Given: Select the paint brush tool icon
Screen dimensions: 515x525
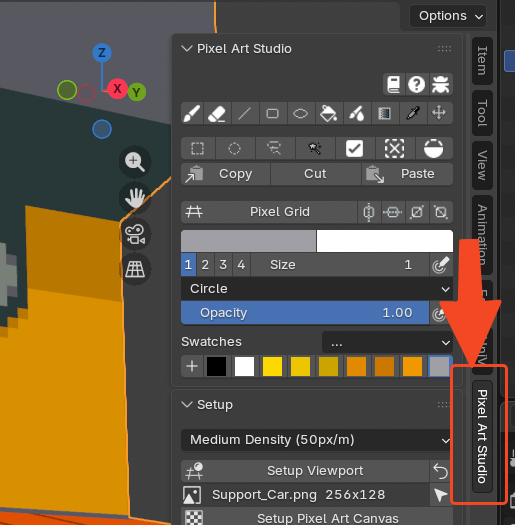Looking at the screenshot, I should 192,114.
